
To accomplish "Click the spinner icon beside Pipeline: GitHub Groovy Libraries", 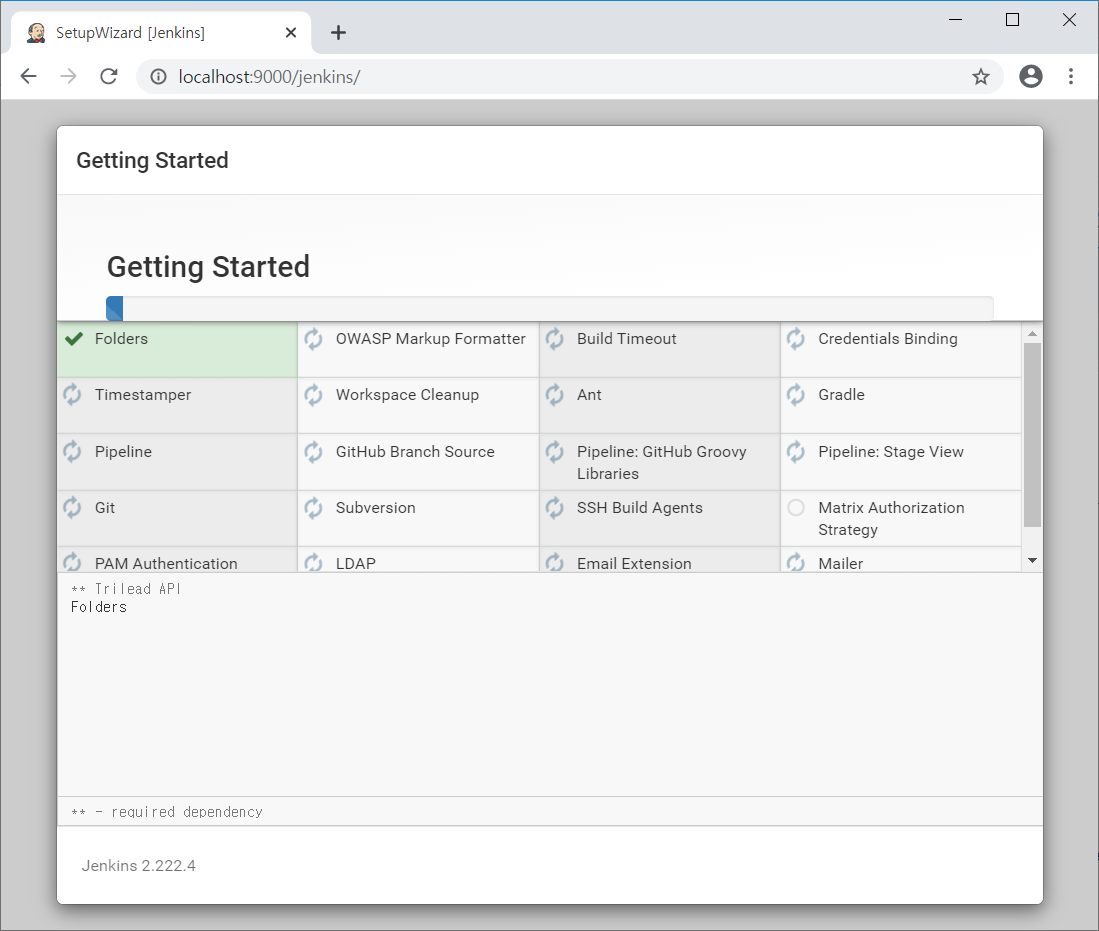I will (554, 451).
